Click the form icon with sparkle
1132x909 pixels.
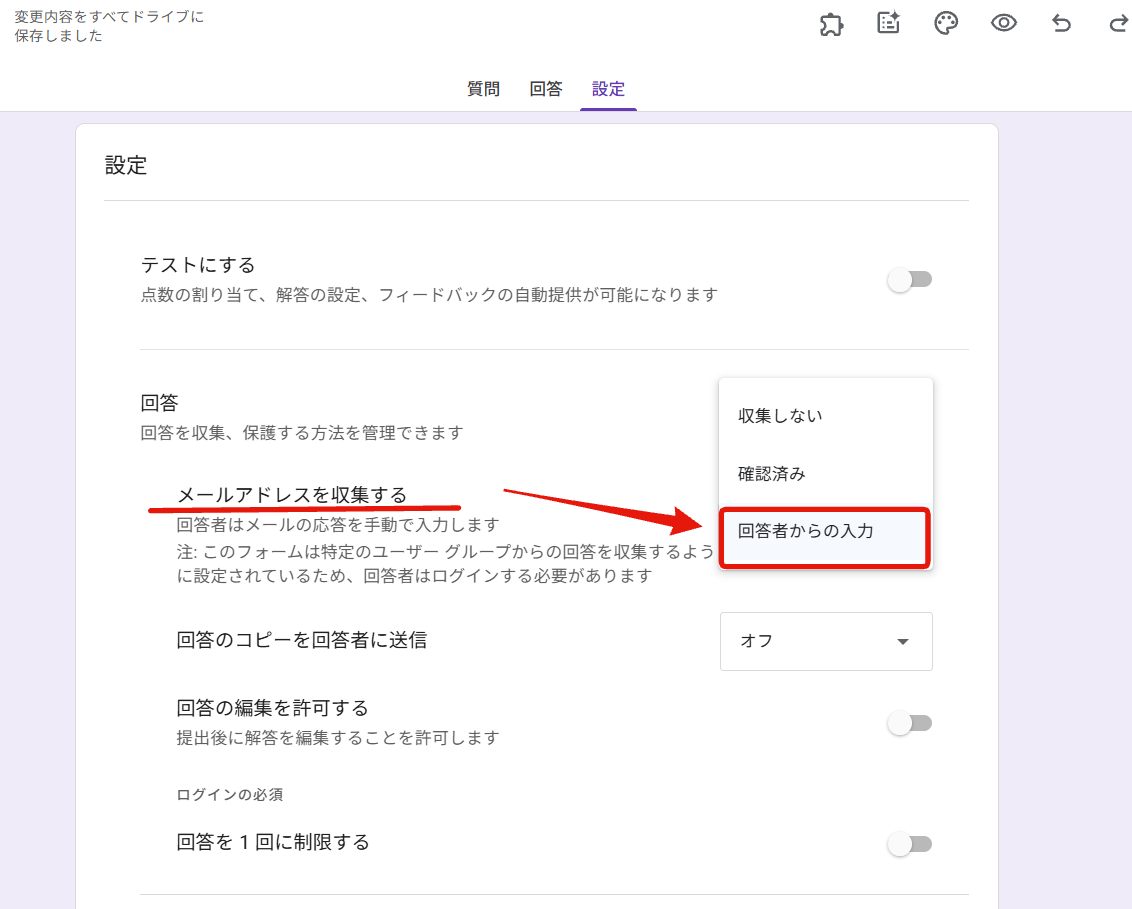click(888, 24)
